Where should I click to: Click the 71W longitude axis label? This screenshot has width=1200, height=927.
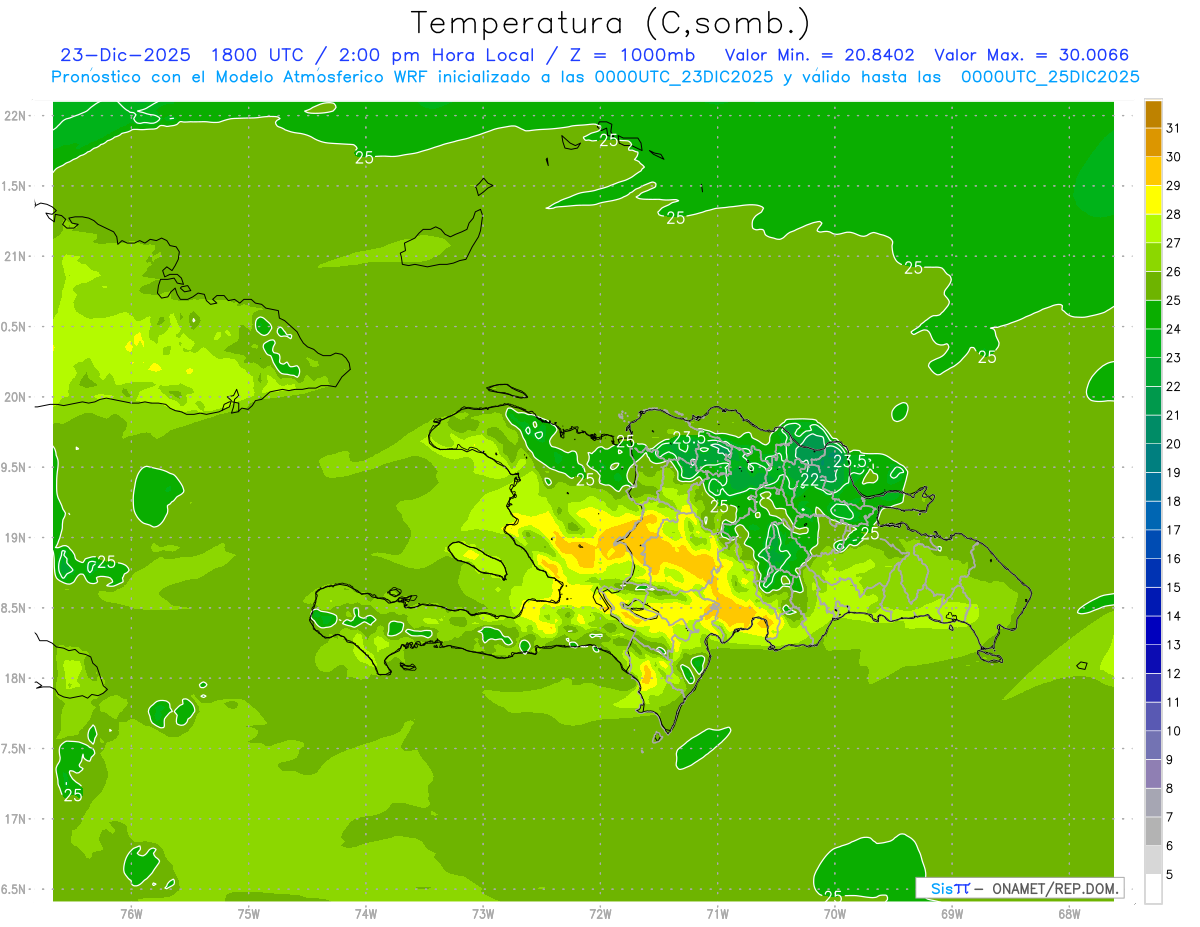coord(717,913)
